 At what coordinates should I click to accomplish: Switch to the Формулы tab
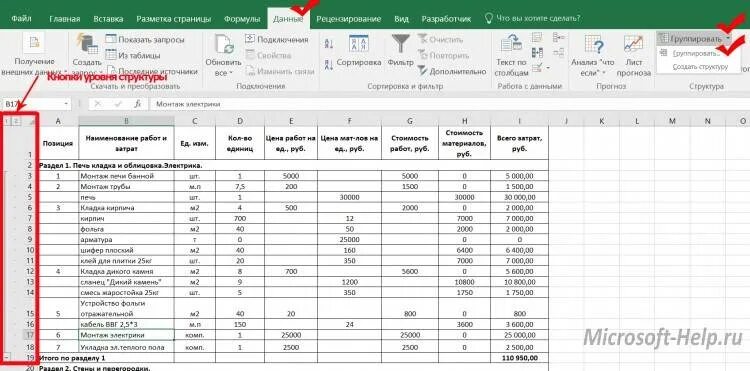pyautogui.click(x=242, y=19)
